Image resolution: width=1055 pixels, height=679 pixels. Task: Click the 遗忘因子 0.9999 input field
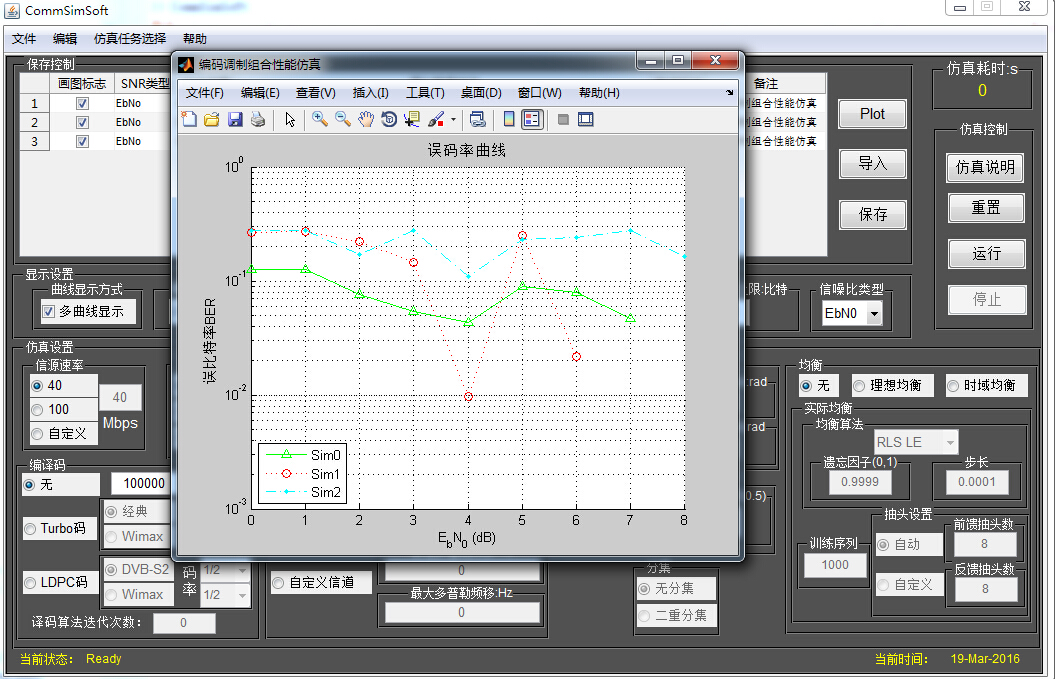pos(859,482)
